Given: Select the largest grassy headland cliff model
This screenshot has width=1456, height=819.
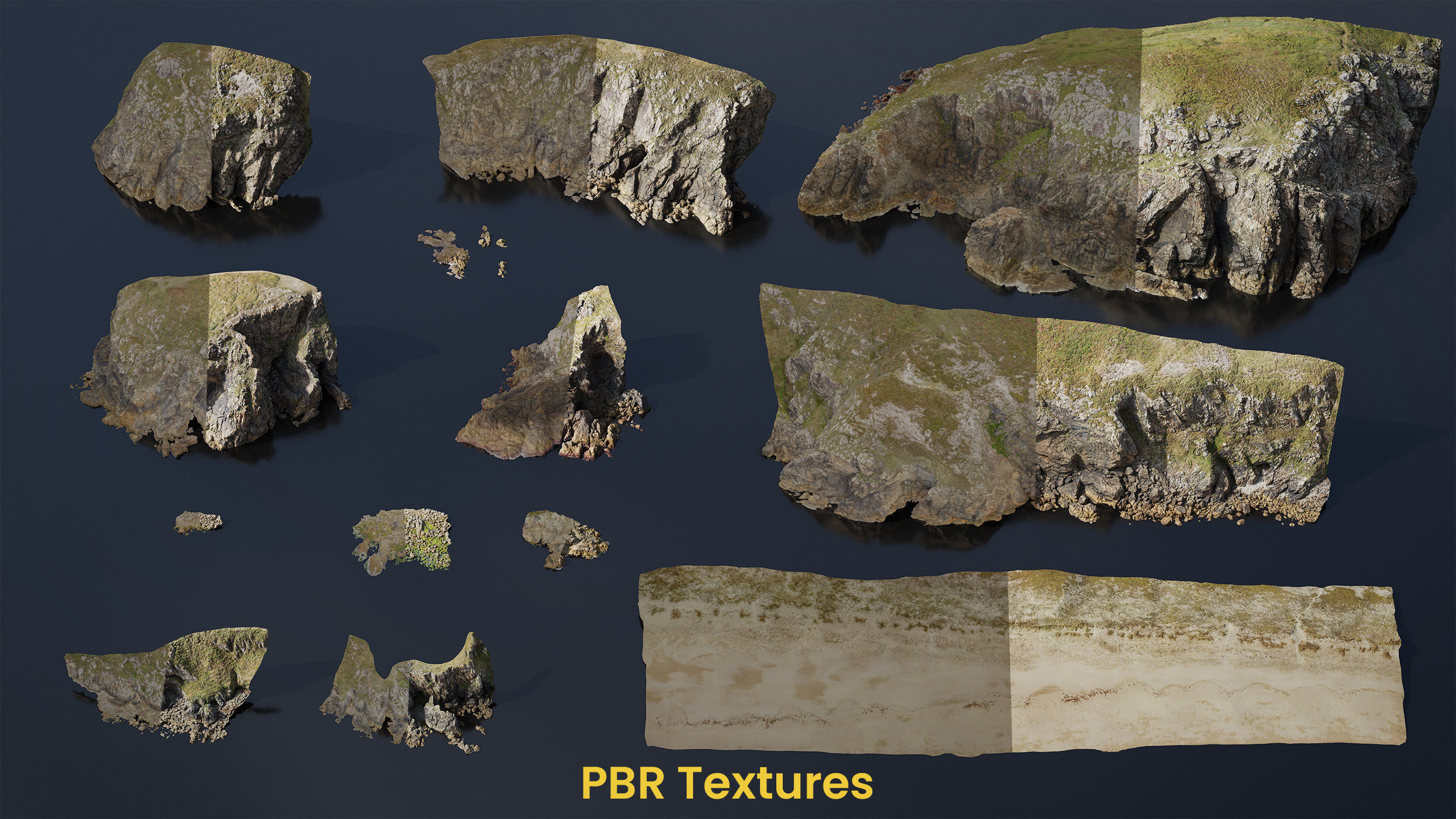Looking at the screenshot, I should click(x=1118, y=157).
